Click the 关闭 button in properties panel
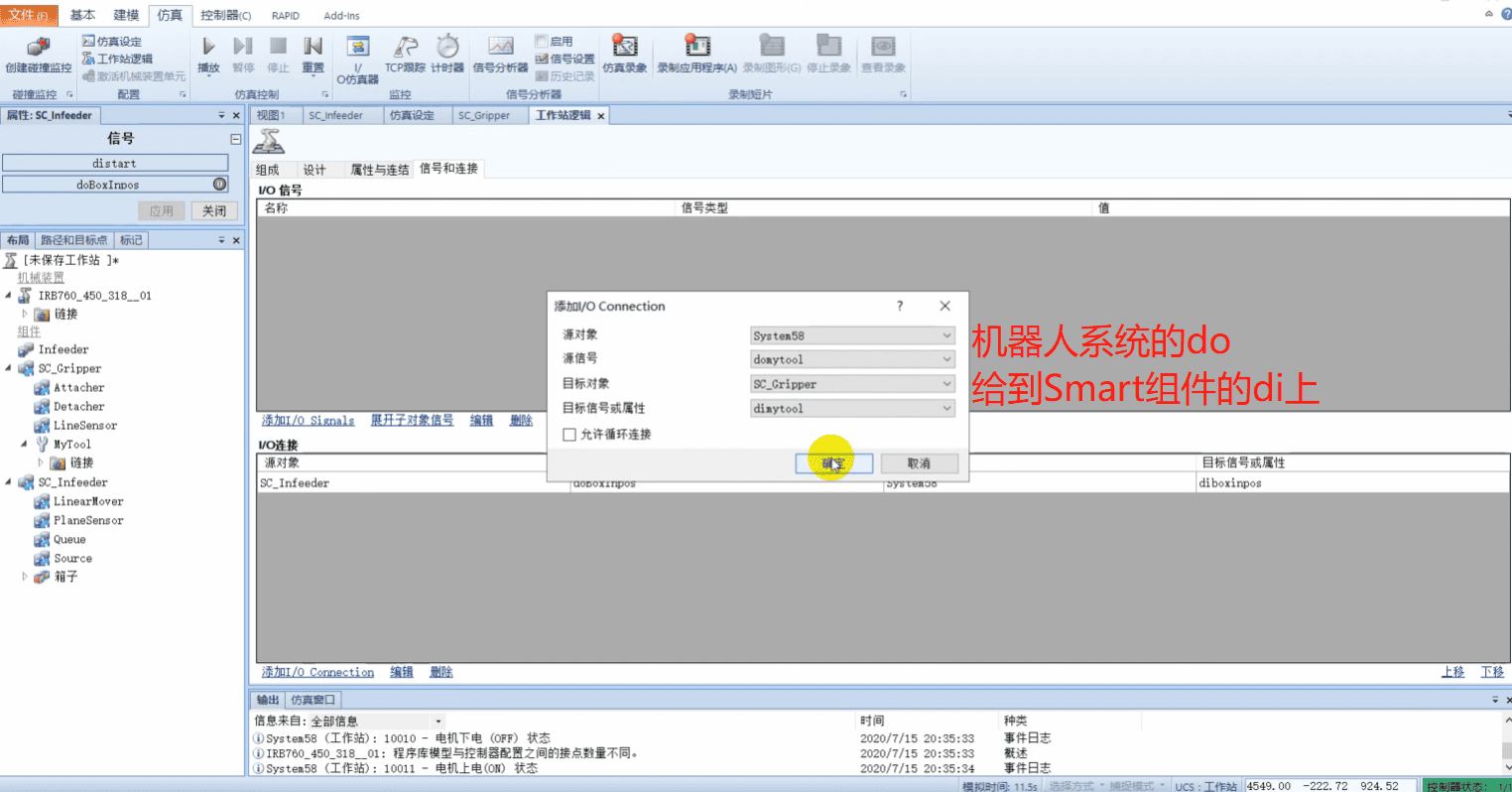The image size is (1512, 792). [x=214, y=210]
